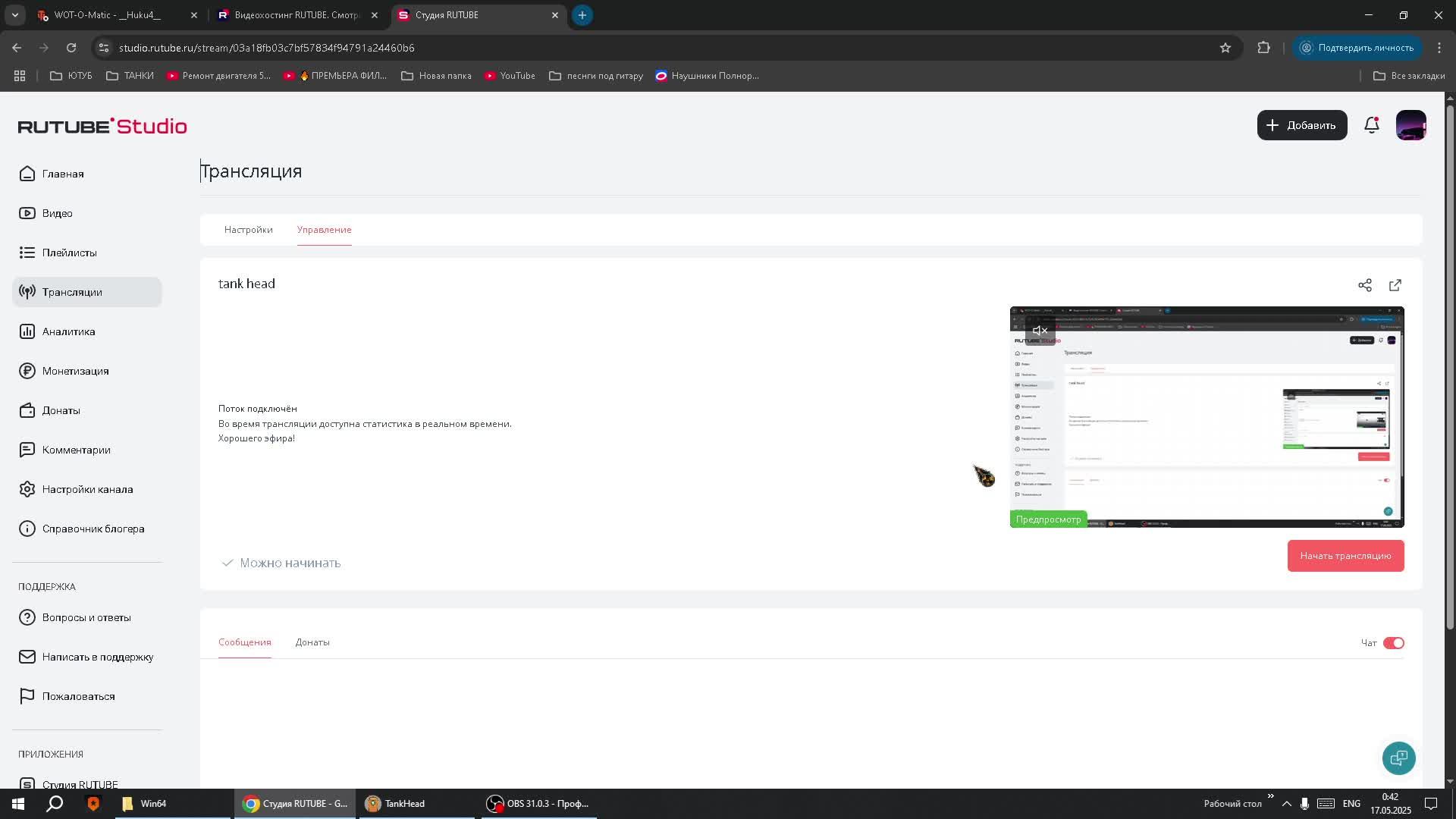Open Win64 folder in taskbar
Screen dimensions: 1456x819
(174, 804)
